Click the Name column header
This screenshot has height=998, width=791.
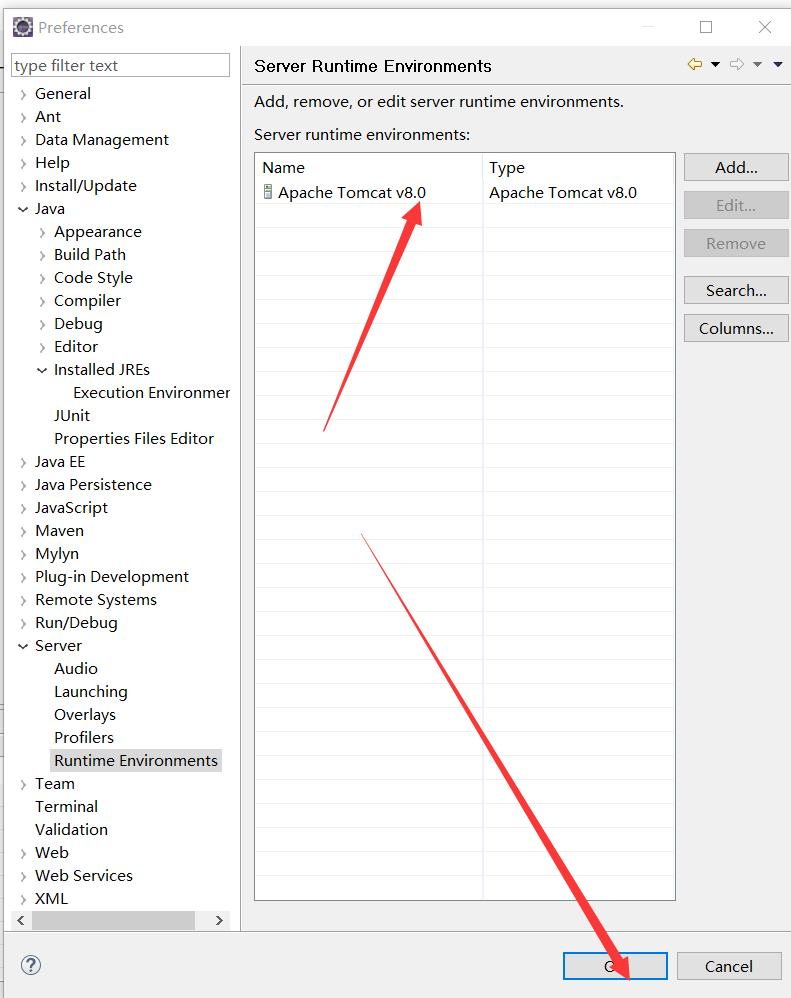pos(369,167)
